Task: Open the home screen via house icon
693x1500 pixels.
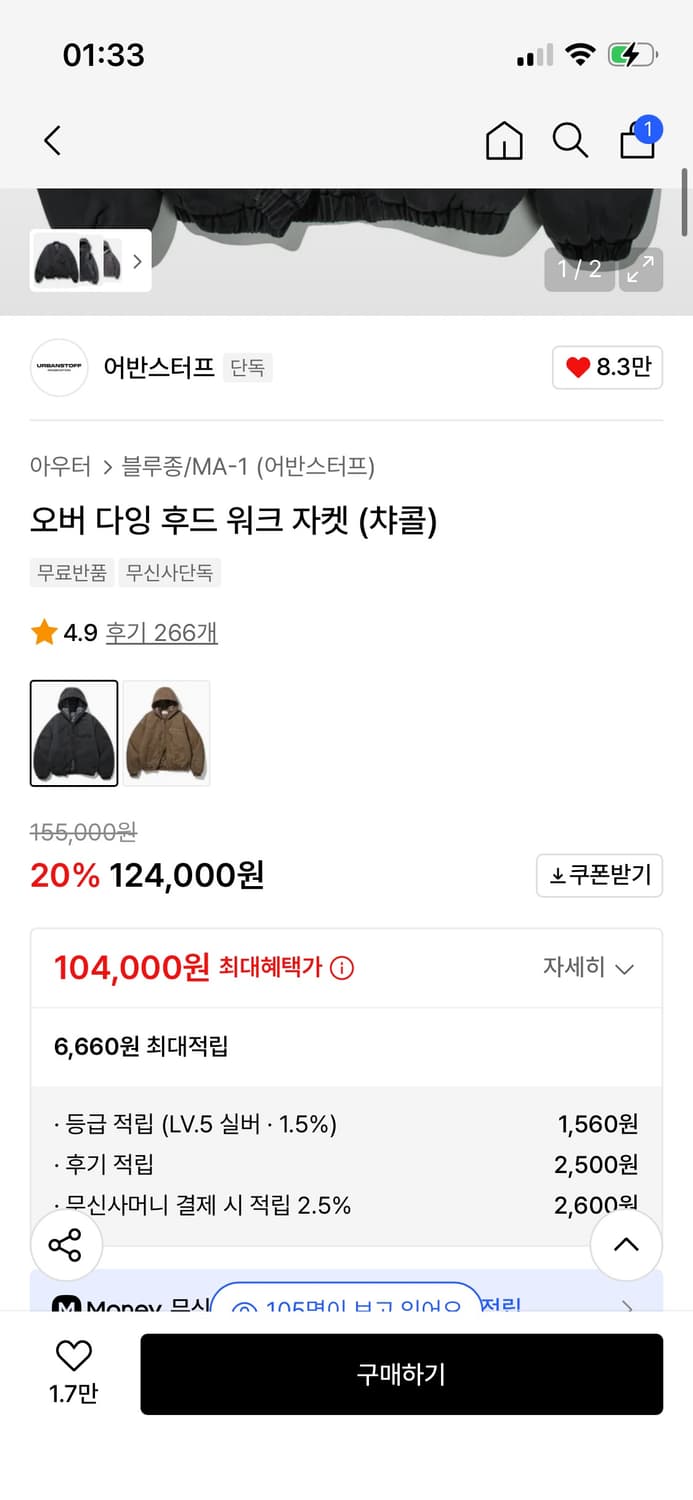Action: [x=504, y=141]
